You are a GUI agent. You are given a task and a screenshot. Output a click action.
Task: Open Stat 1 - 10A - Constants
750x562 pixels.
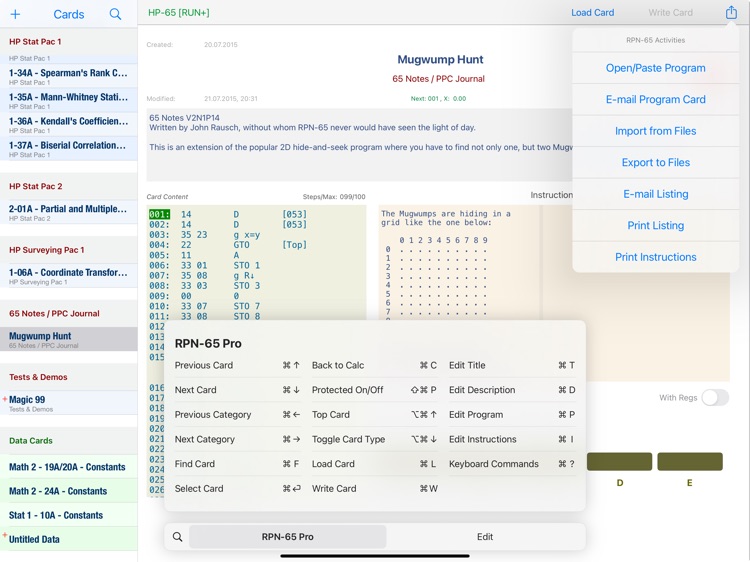68,515
